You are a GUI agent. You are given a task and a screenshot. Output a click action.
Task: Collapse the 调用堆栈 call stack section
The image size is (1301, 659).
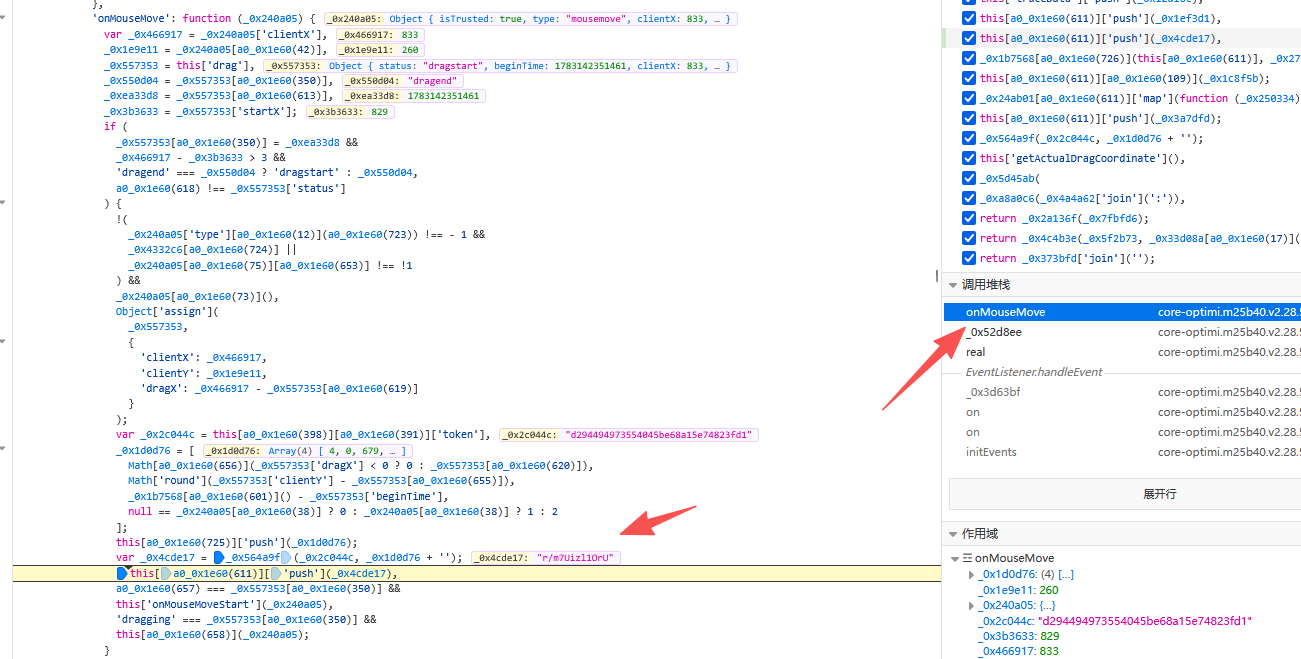(x=953, y=285)
